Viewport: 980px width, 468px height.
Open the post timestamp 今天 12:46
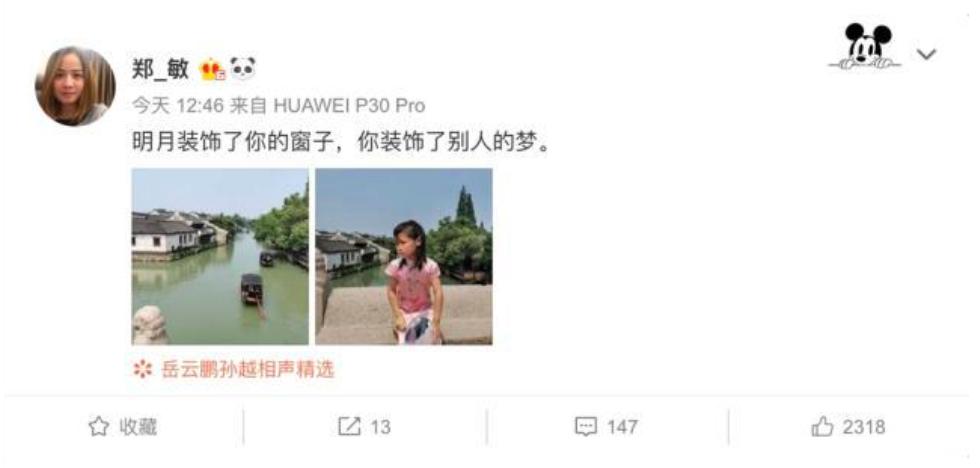coord(178,106)
